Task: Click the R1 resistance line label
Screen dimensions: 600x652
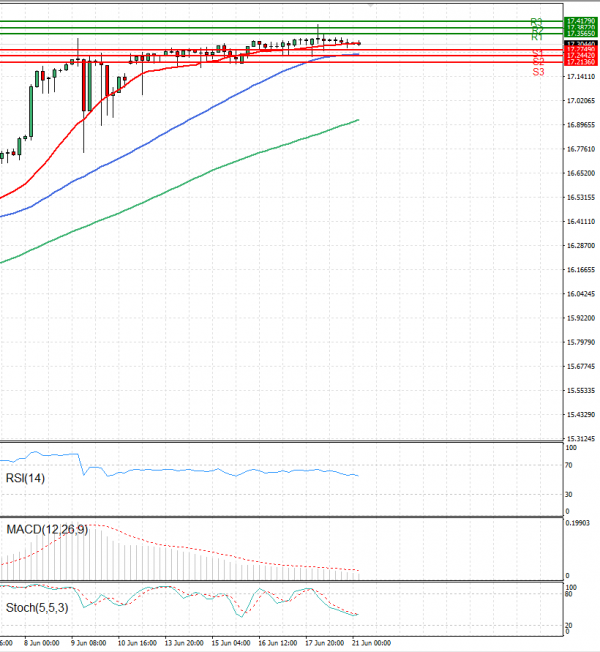Action: click(x=537, y=37)
